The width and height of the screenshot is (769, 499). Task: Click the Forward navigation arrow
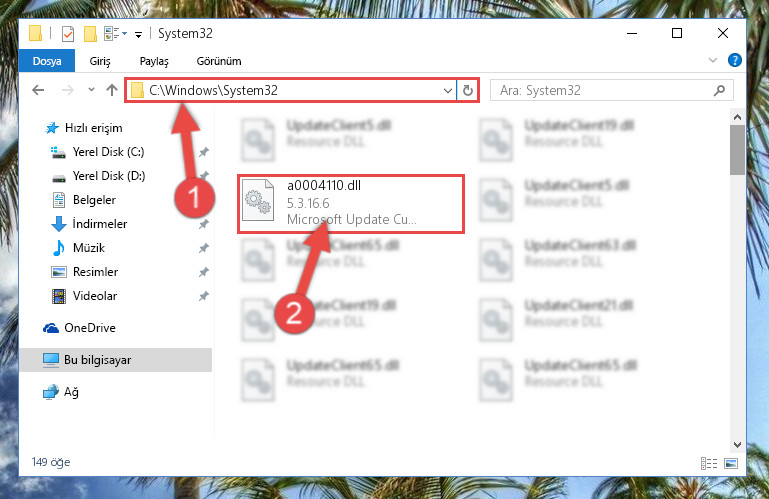click(68, 90)
